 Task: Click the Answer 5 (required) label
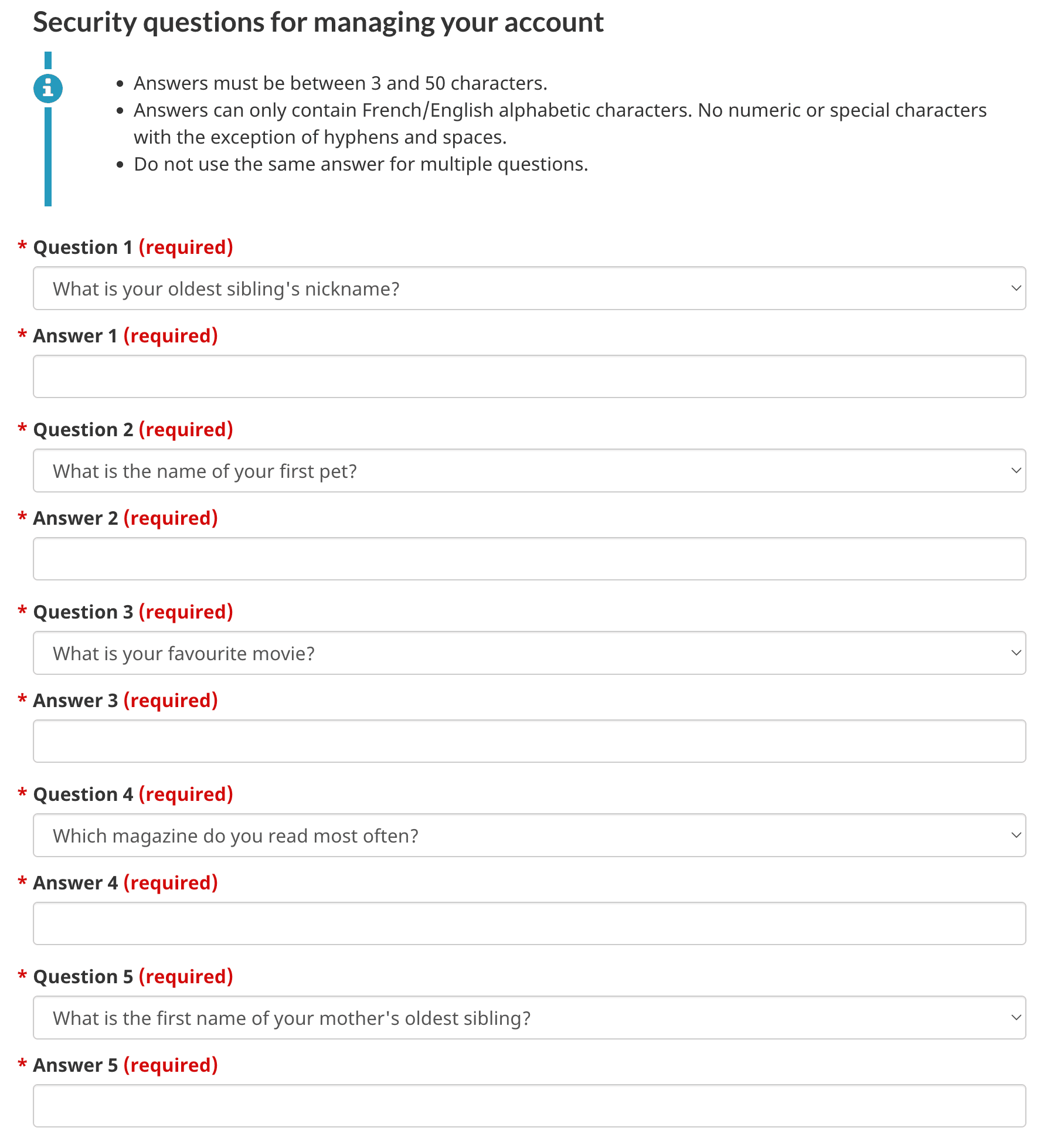point(125,1065)
